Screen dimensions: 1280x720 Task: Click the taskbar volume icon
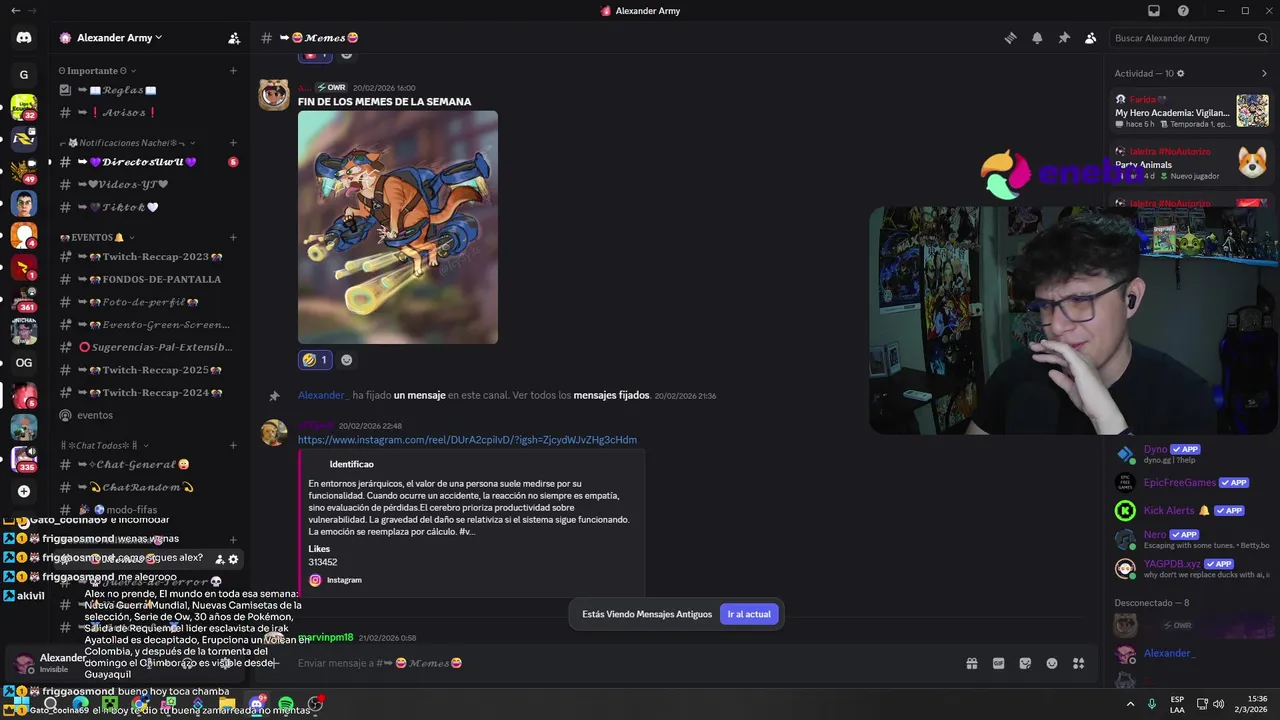coord(1218,704)
